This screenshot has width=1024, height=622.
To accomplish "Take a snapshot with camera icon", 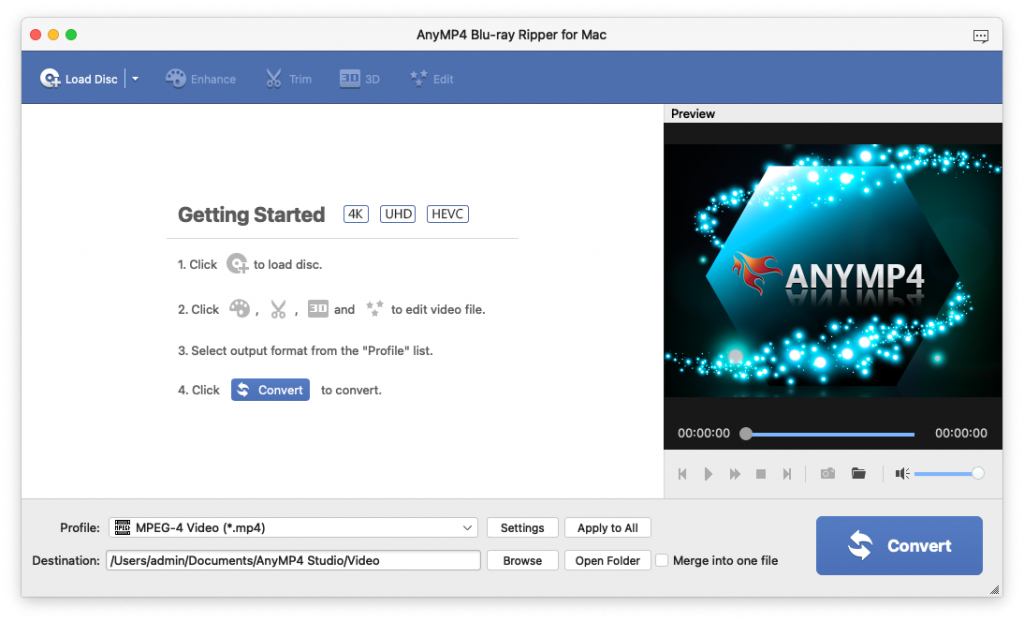I will tap(827, 473).
